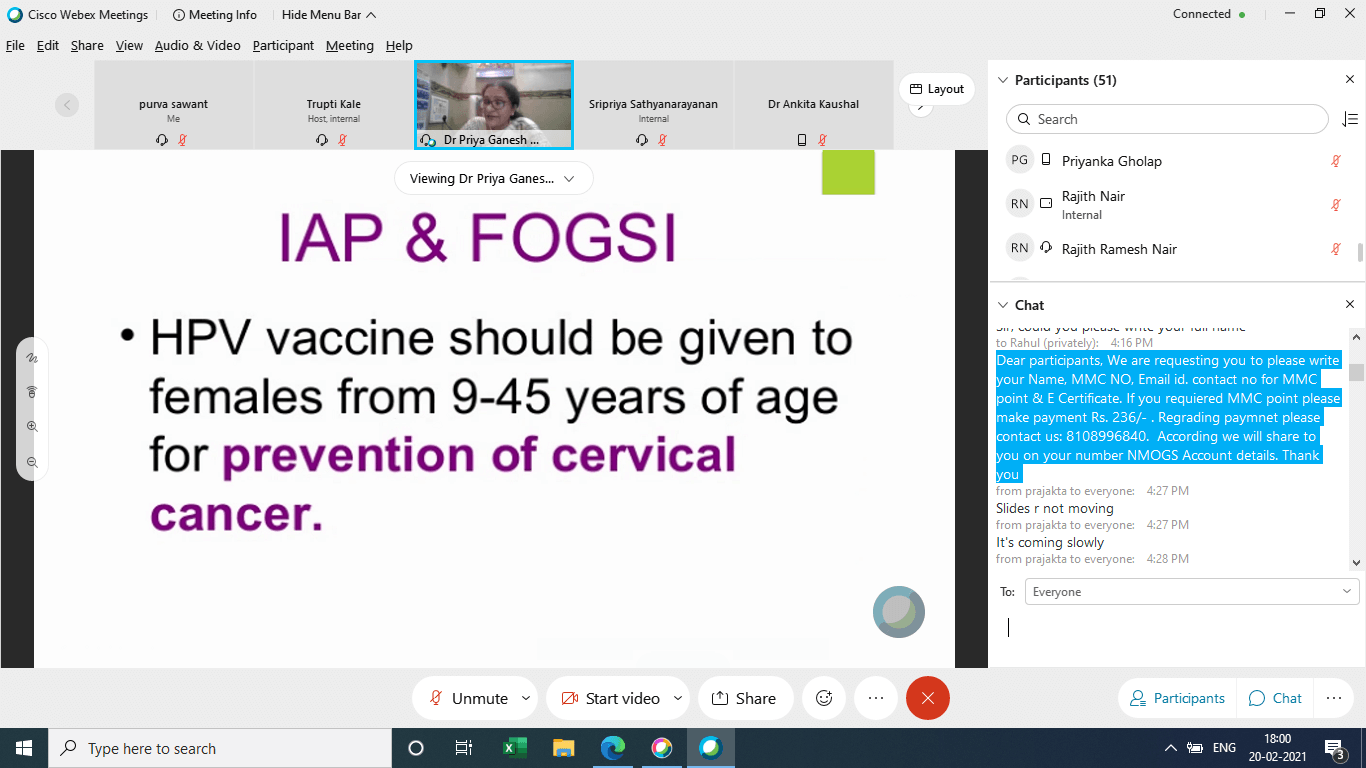Click the zoom in magnifier icon
The width and height of the screenshot is (1366, 768).
click(x=32, y=427)
